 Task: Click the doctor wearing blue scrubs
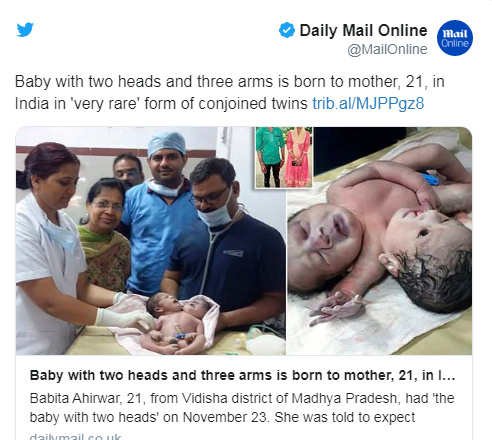160,213
